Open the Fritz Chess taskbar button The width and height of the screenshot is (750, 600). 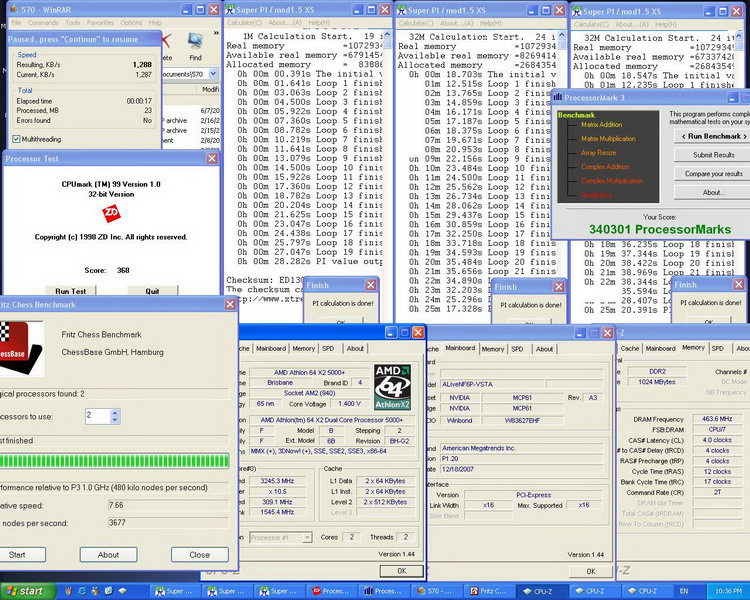pos(488,591)
